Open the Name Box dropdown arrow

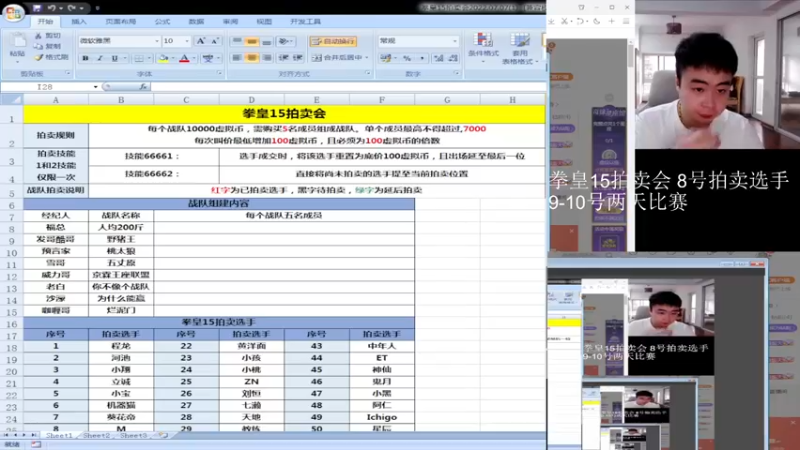95,87
